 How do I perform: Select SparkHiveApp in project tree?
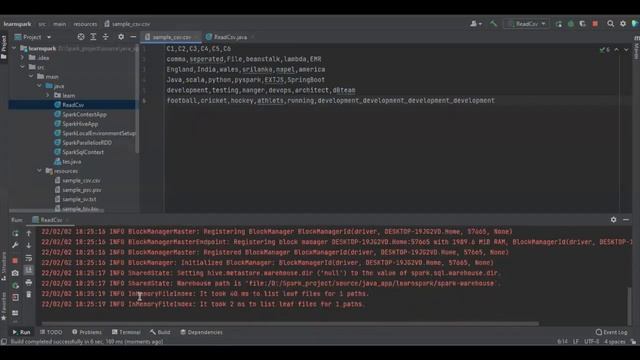(x=80, y=124)
